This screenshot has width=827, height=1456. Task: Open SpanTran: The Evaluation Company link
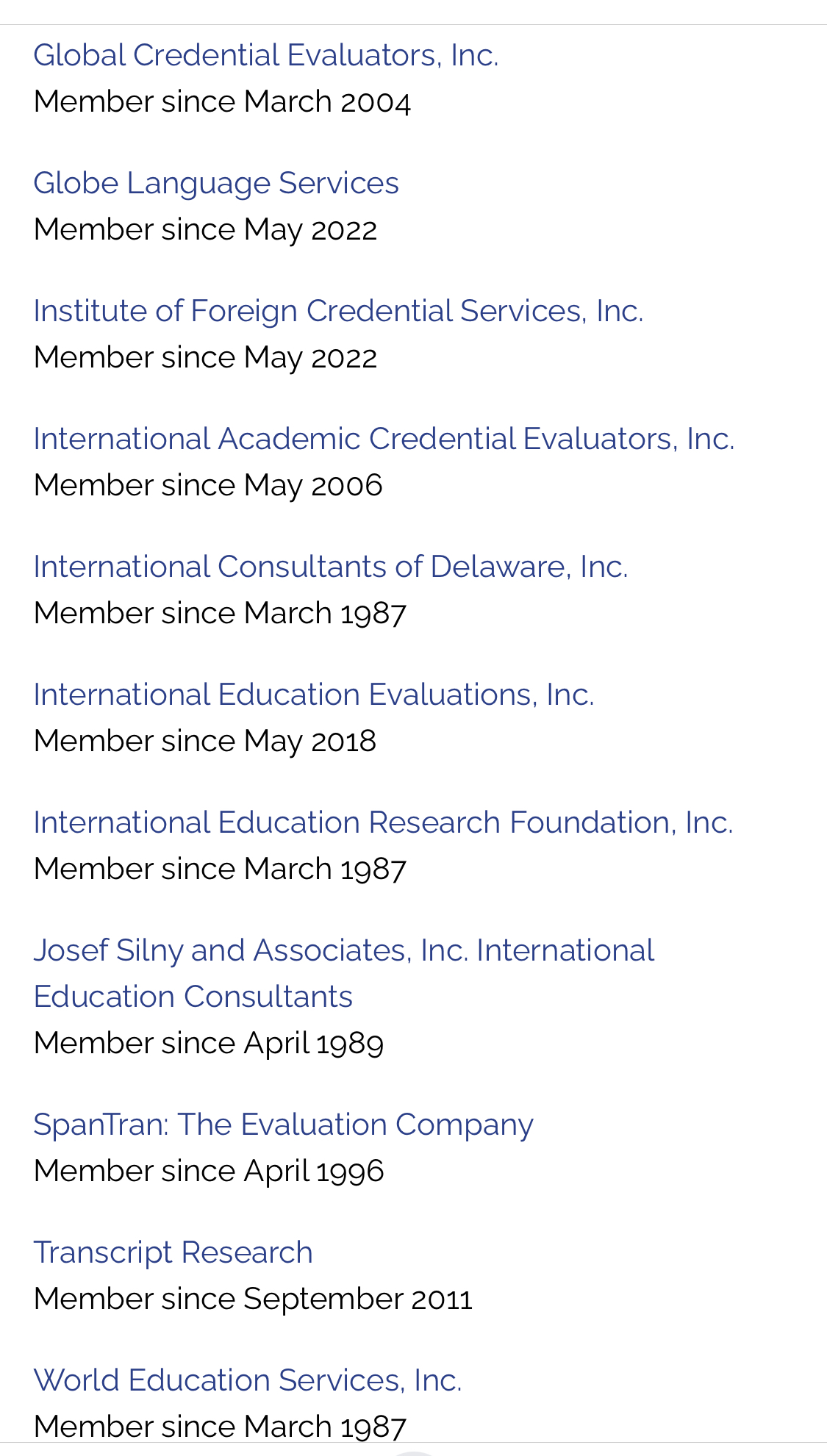click(283, 1125)
